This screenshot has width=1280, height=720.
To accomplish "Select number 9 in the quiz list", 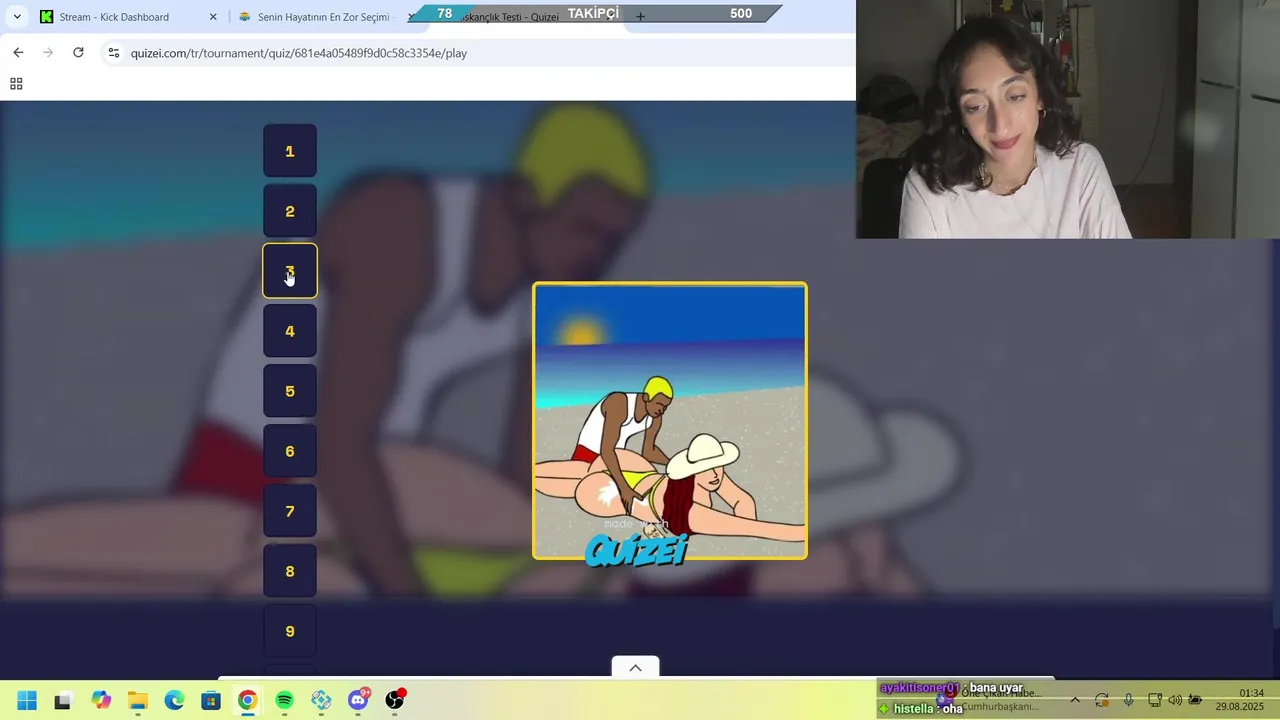I will click(x=290, y=631).
